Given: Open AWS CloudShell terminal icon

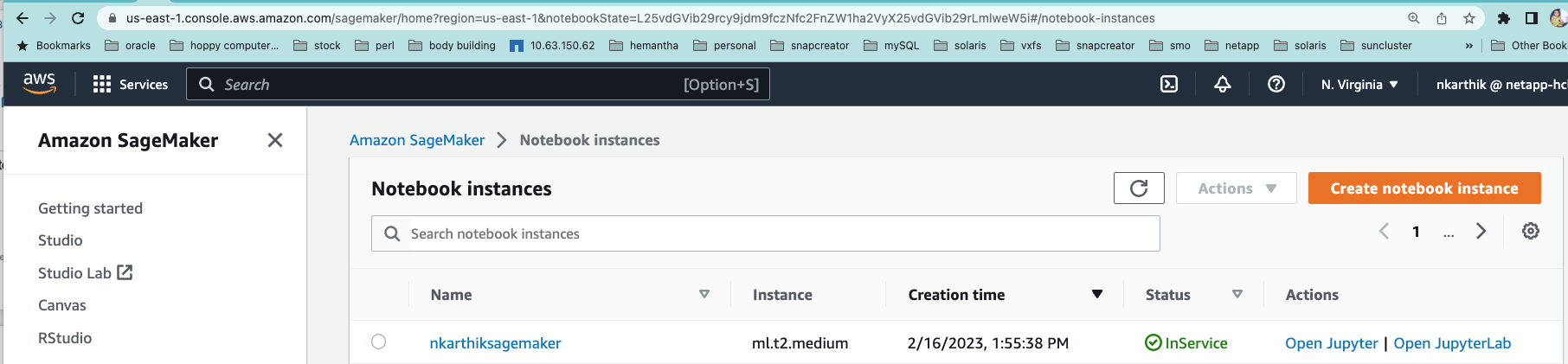Looking at the screenshot, I should [x=1169, y=84].
